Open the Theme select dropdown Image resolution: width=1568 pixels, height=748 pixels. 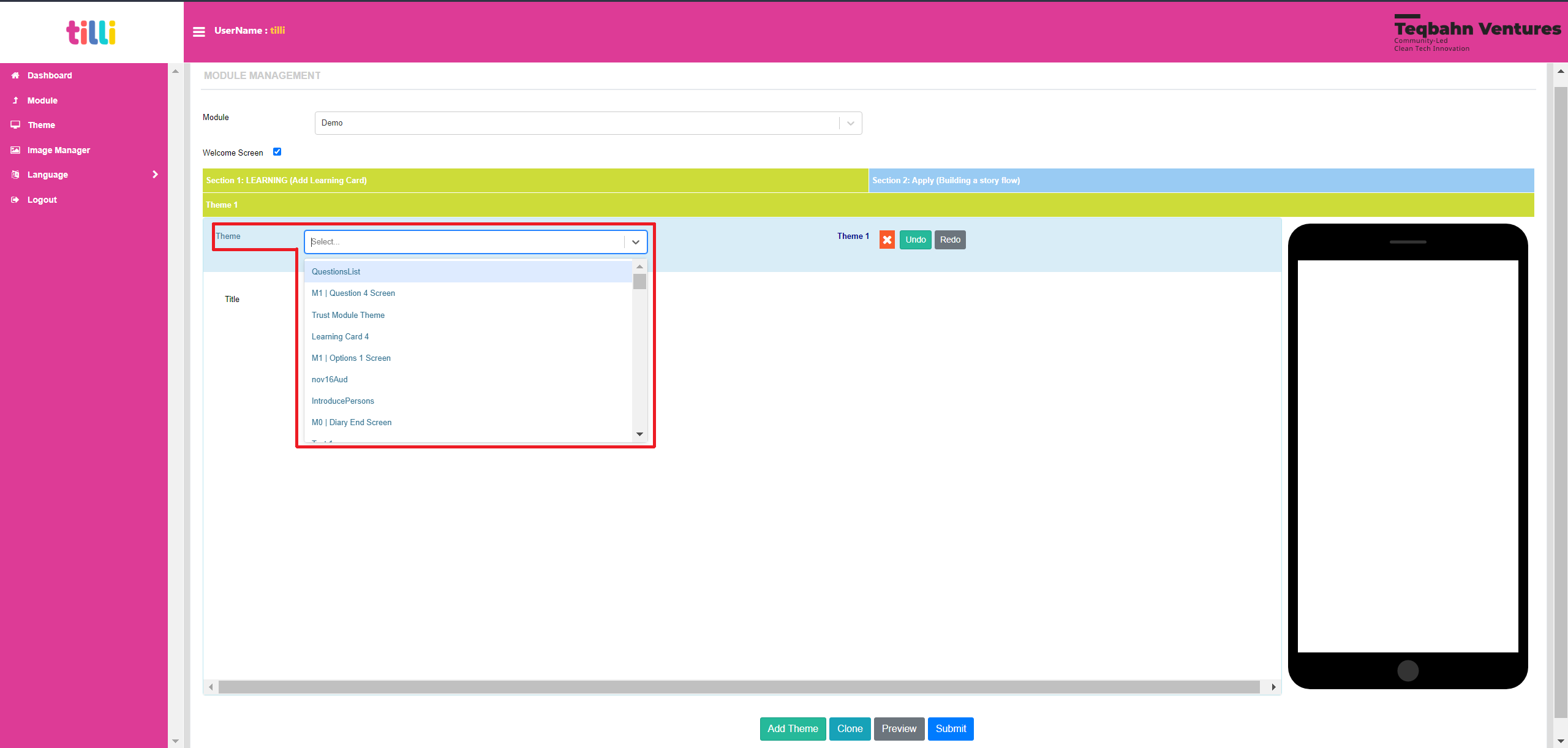click(477, 241)
